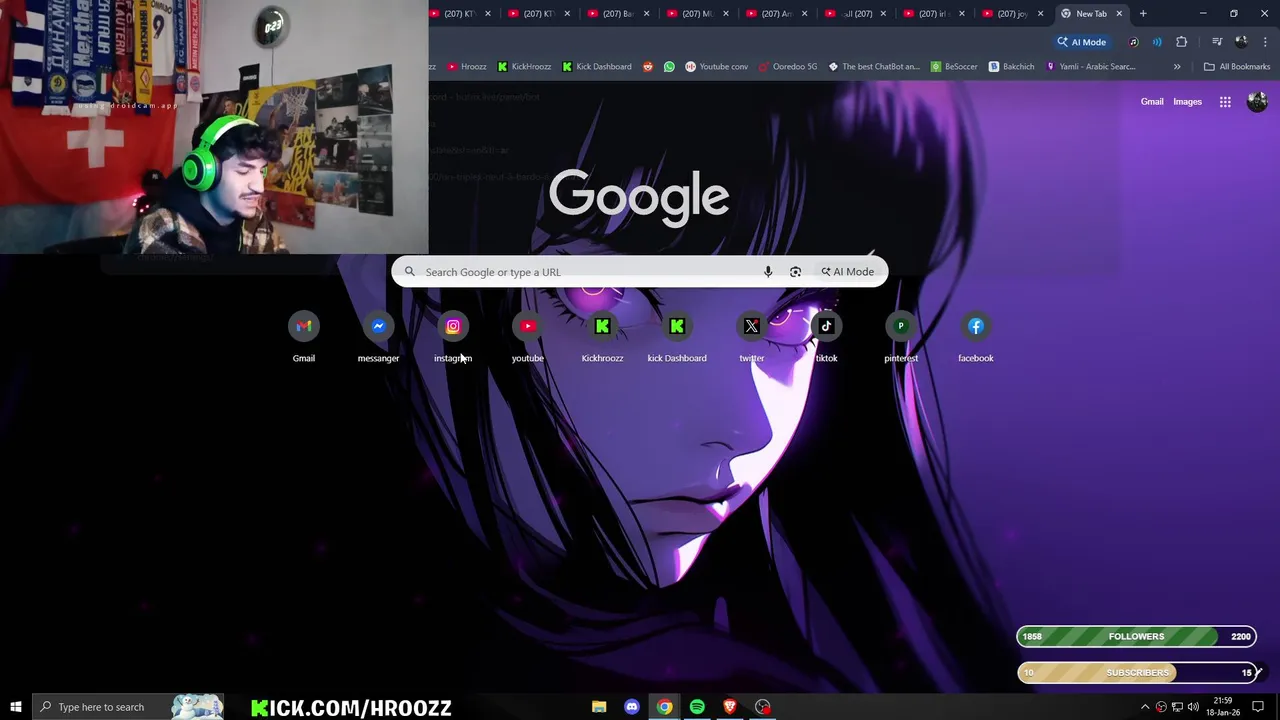Image resolution: width=1280 pixels, height=720 pixels.
Task: Open the Kickhroozz shortcut tile
Action: tap(602, 338)
